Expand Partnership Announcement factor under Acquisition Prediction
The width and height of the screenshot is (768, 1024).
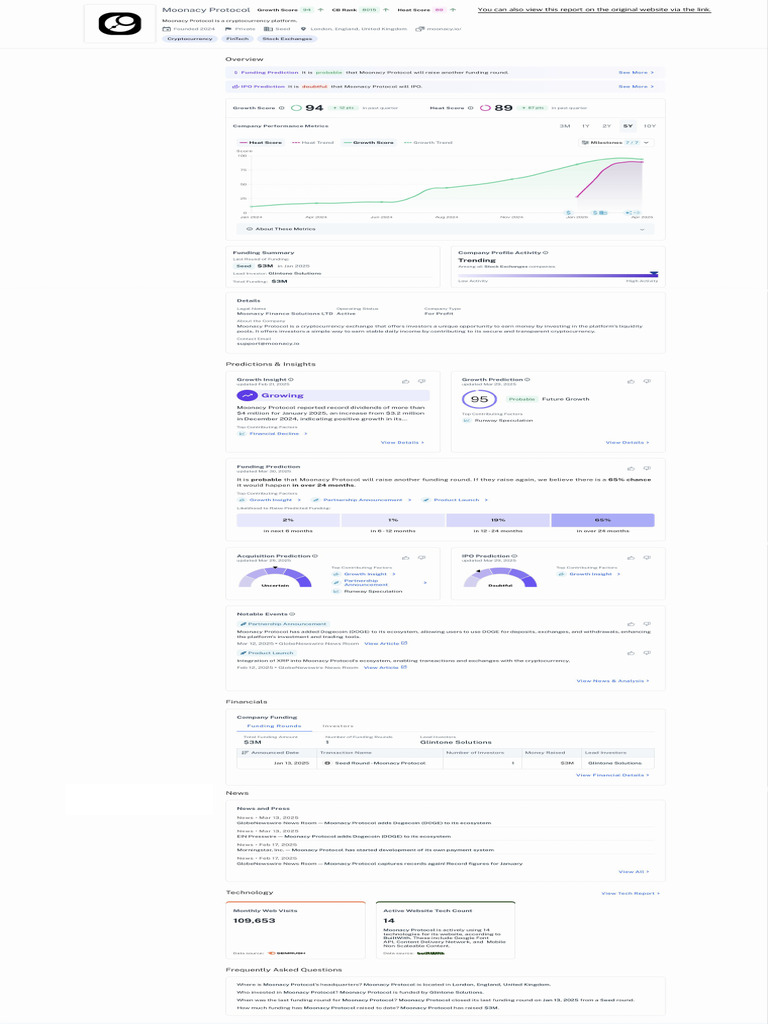(380, 583)
